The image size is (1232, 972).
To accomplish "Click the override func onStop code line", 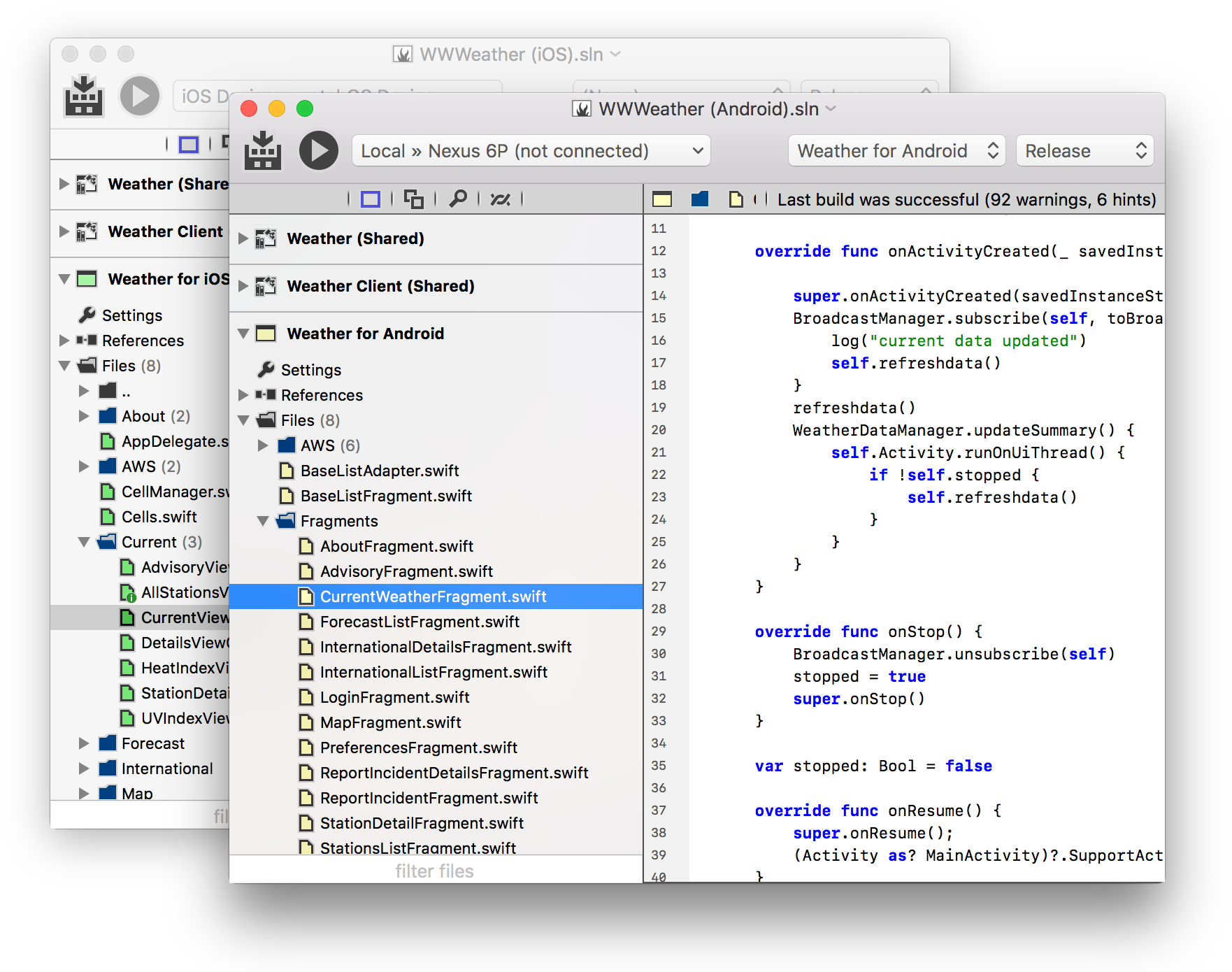I will tap(868, 631).
